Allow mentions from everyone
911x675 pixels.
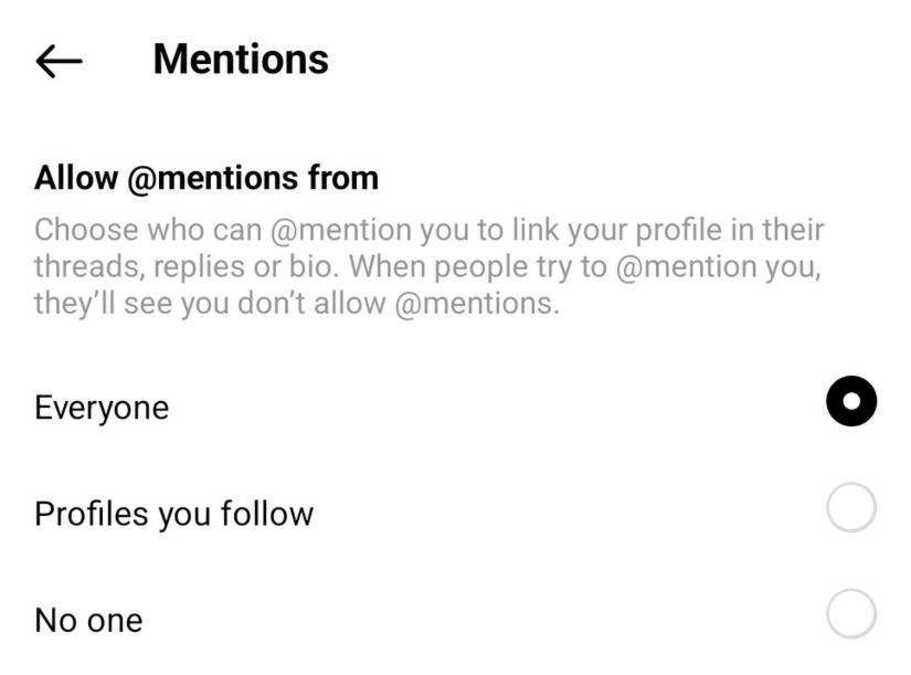[851, 402]
